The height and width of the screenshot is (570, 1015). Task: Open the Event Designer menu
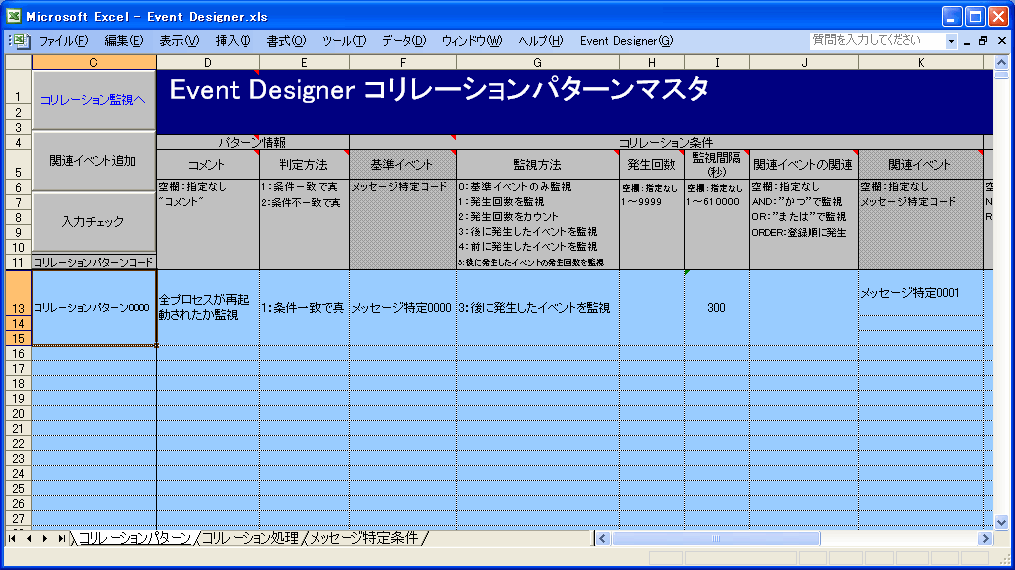point(626,41)
